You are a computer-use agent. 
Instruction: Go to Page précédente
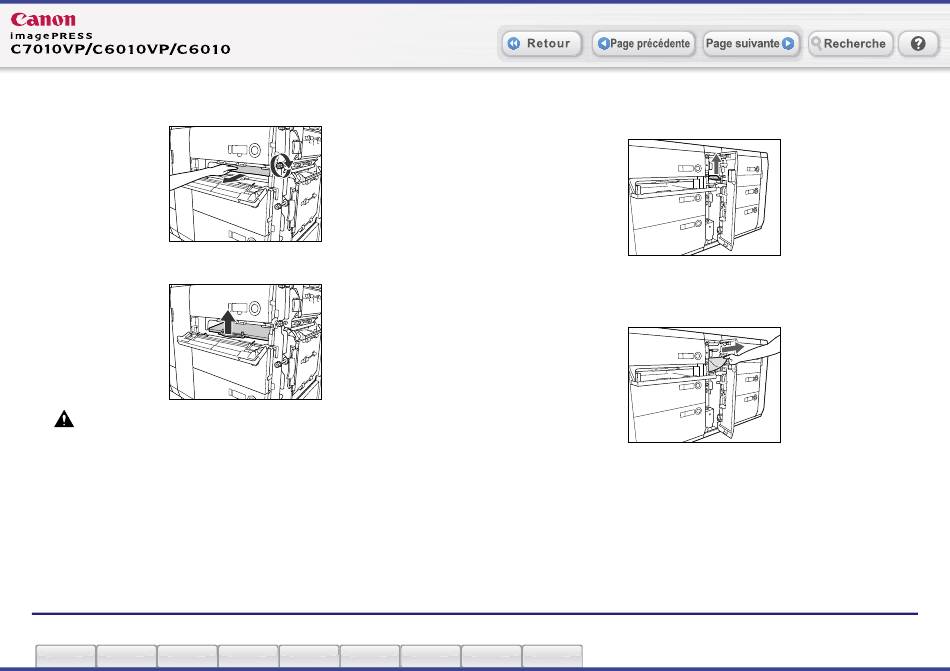[x=643, y=44]
